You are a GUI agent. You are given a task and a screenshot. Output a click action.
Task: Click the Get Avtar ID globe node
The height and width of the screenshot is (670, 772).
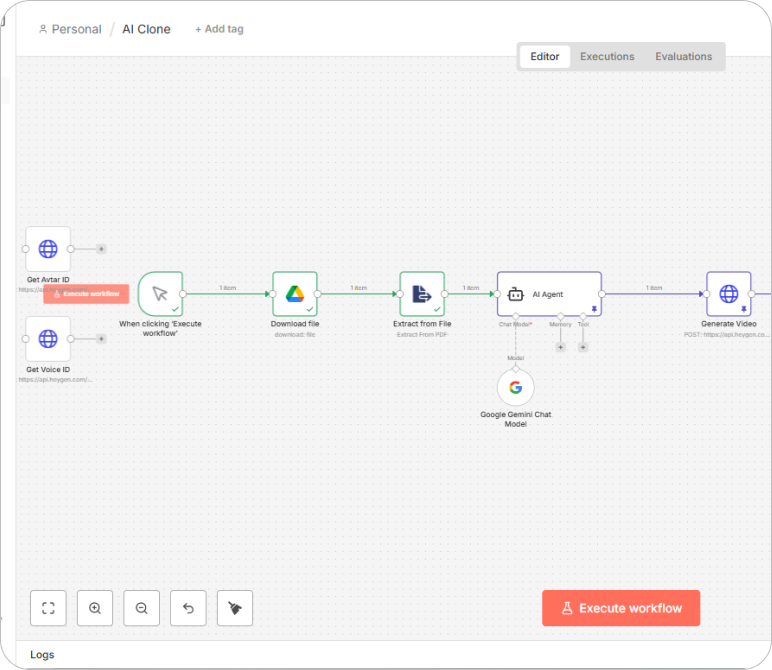coord(48,249)
